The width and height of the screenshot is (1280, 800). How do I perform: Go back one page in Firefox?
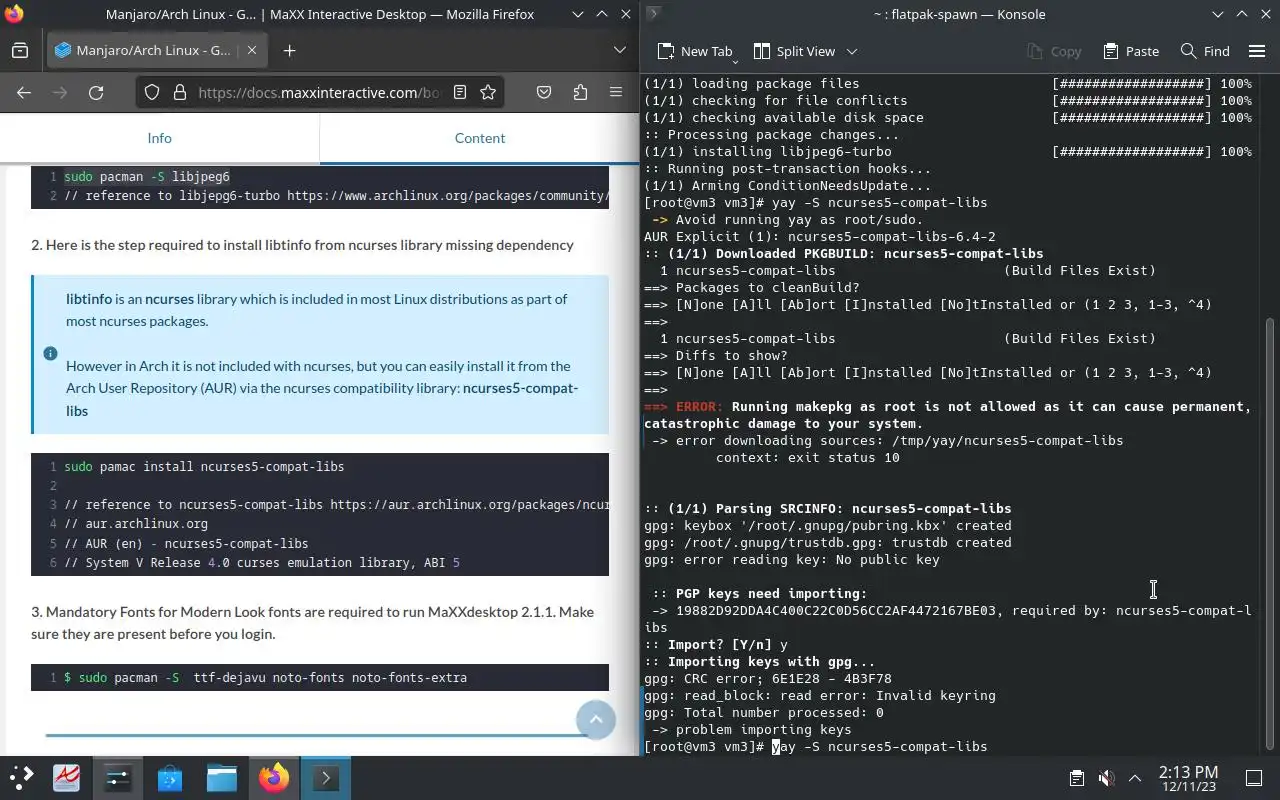click(24, 92)
